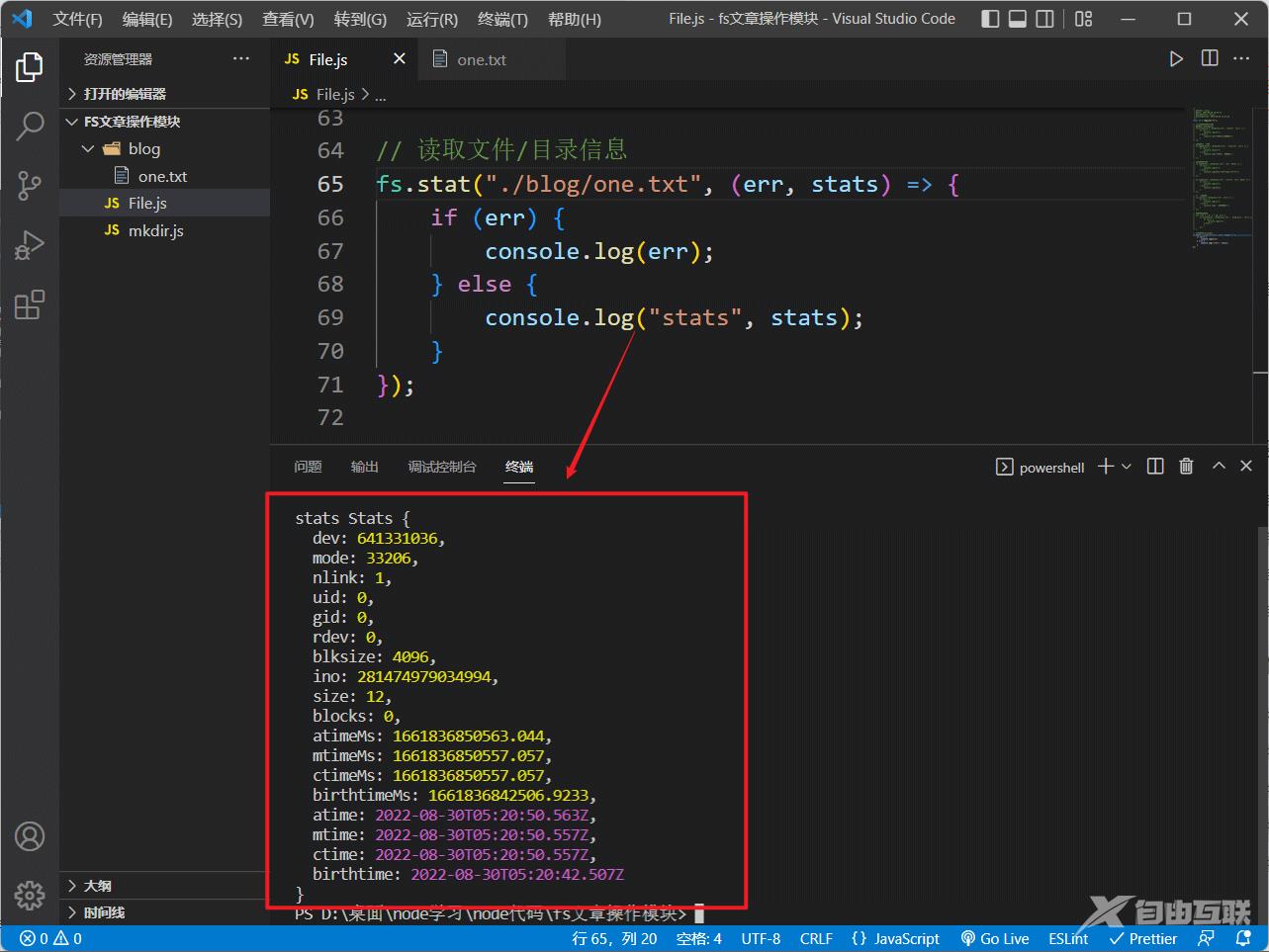The width and height of the screenshot is (1269, 952).
Task: Kill terminal with trash icon
Action: 1187,467
